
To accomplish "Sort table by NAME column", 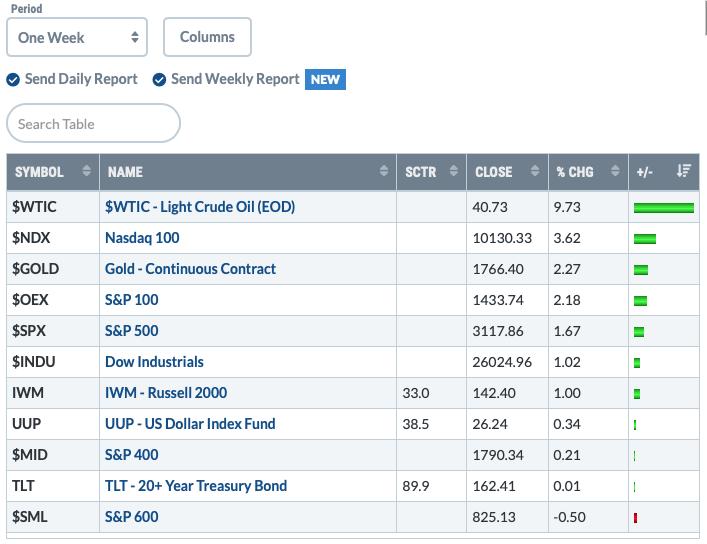I will coord(248,172).
